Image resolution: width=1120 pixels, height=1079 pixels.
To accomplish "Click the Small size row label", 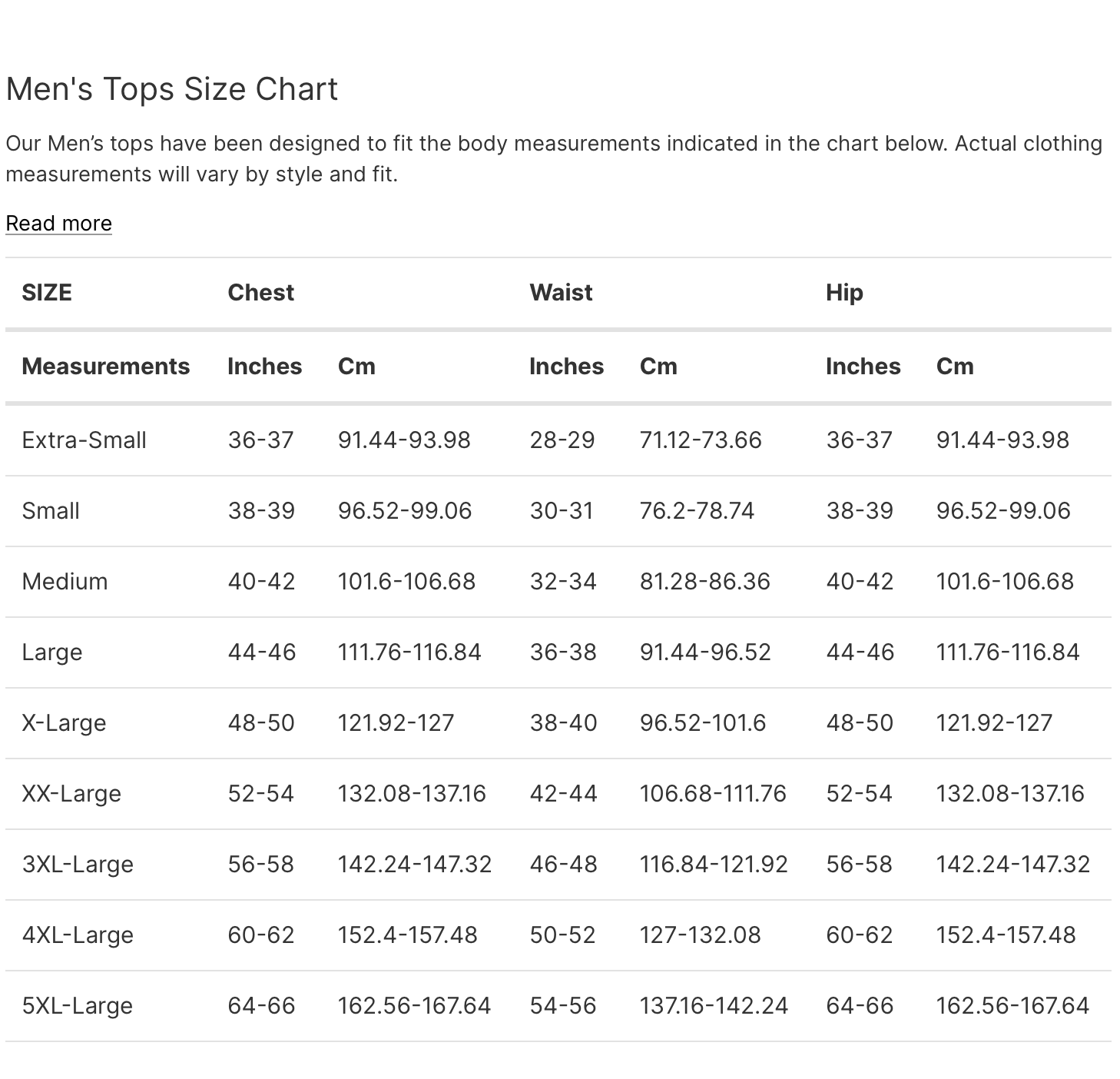I will click(51, 511).
